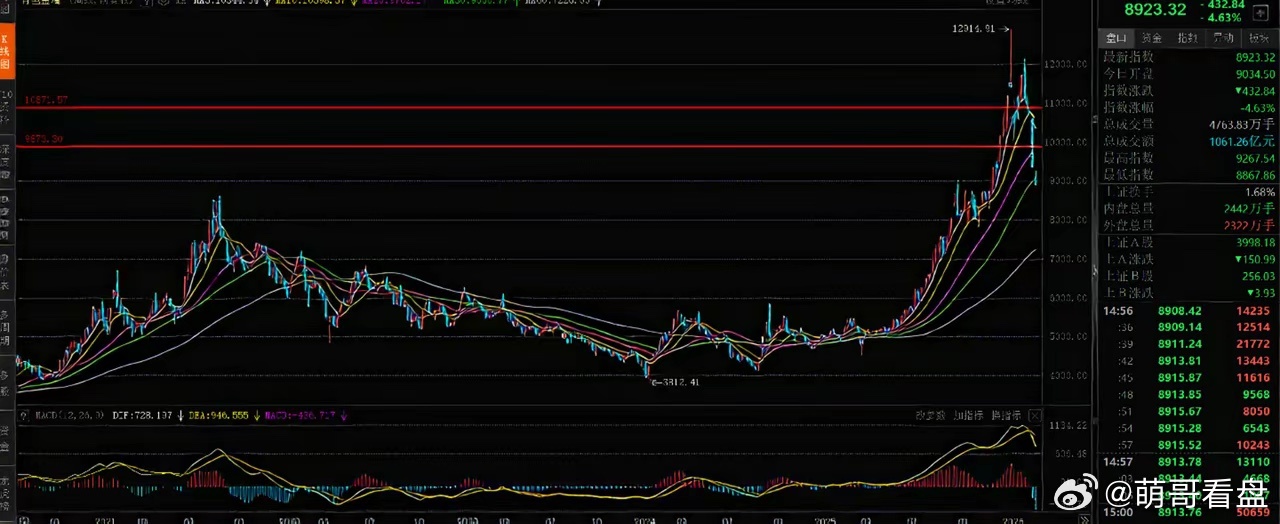Select the K线图 orange sidebar tab
Viewport: 1280px width, 524px height.
pyautogui.click(x=6, y=50)
